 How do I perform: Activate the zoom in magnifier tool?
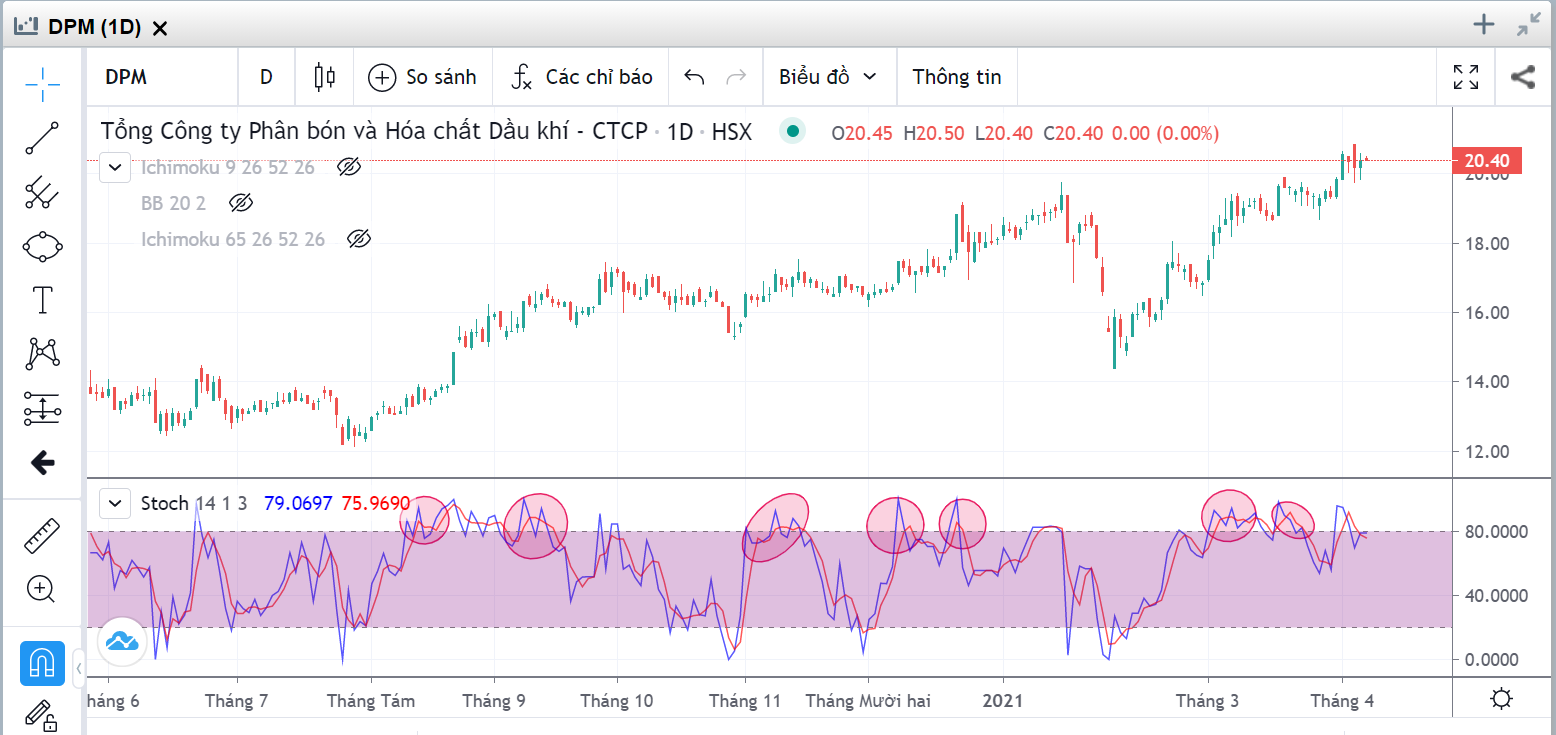tap(42, 589)
